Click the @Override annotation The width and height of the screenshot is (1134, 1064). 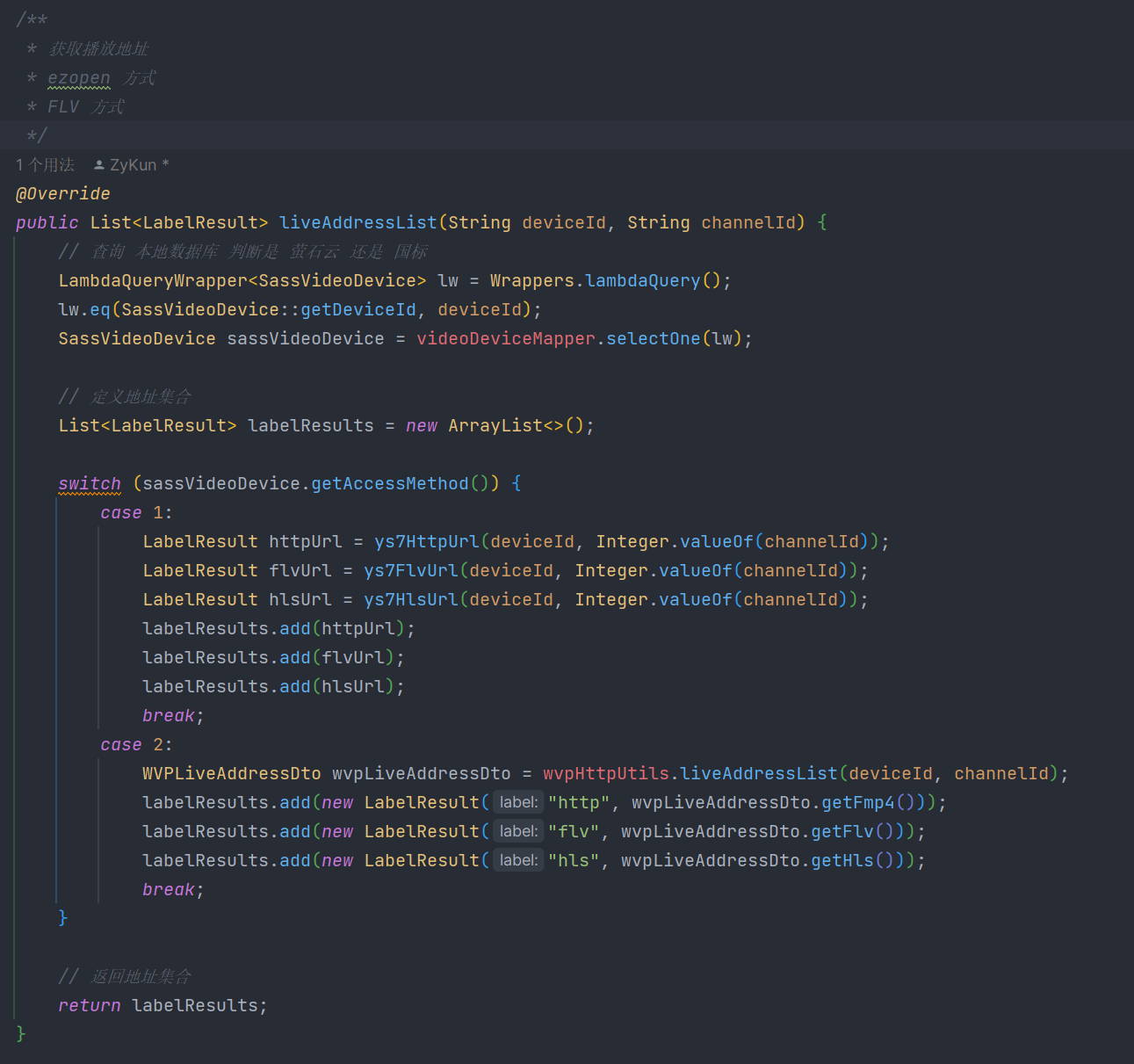click(x=63, y=193)
